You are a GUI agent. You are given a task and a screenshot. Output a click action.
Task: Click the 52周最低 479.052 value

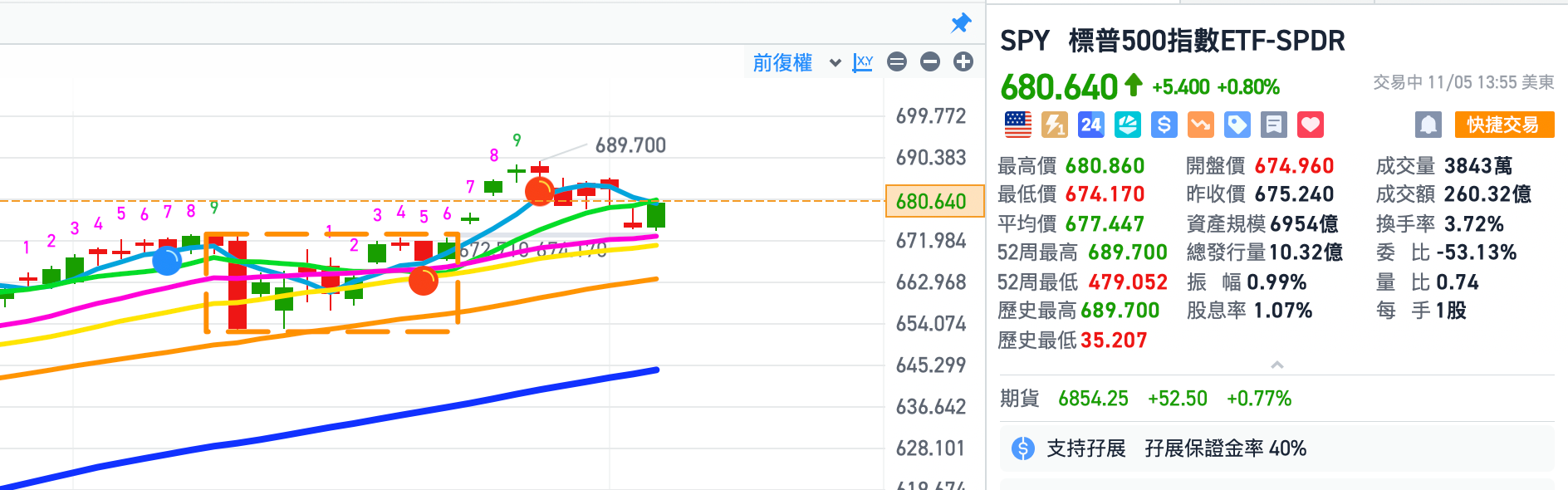(1128, 282)
